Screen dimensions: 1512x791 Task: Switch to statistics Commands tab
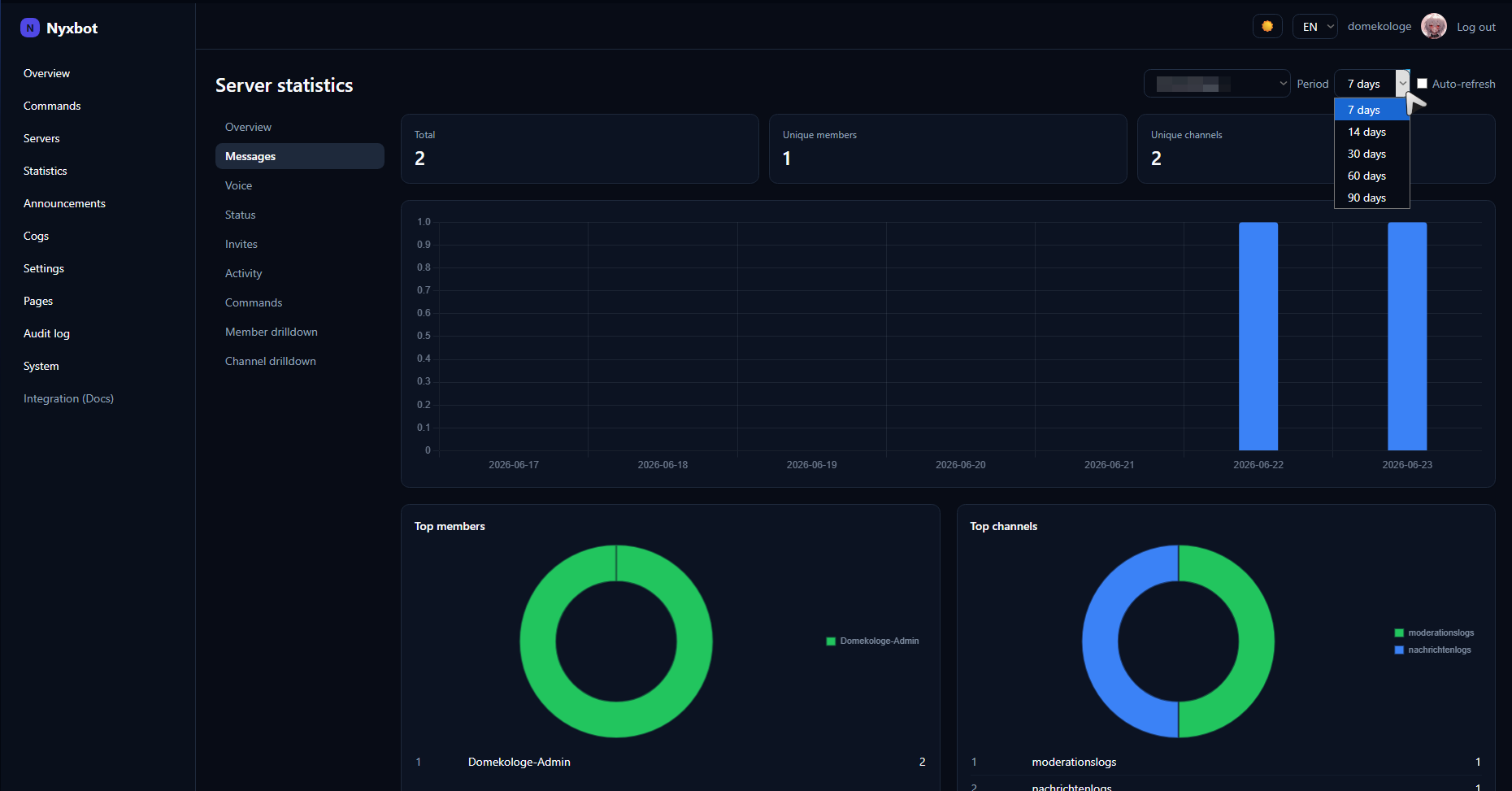(299, 302)
